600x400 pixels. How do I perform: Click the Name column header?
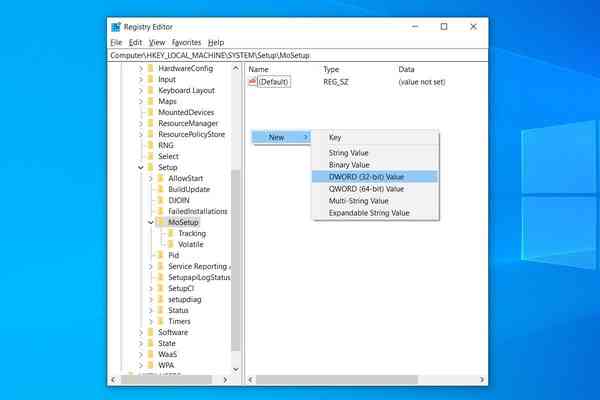pyautogui.click(x=260, y=69)
